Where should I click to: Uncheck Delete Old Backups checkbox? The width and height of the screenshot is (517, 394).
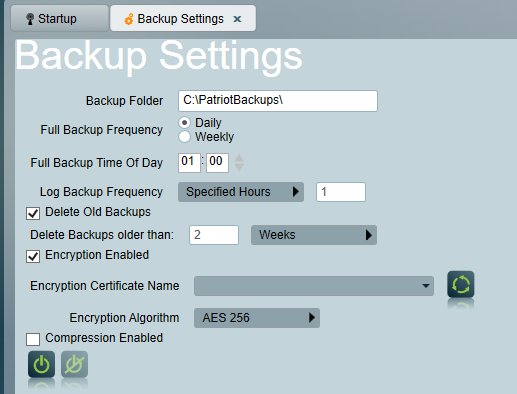coord(33,213)
